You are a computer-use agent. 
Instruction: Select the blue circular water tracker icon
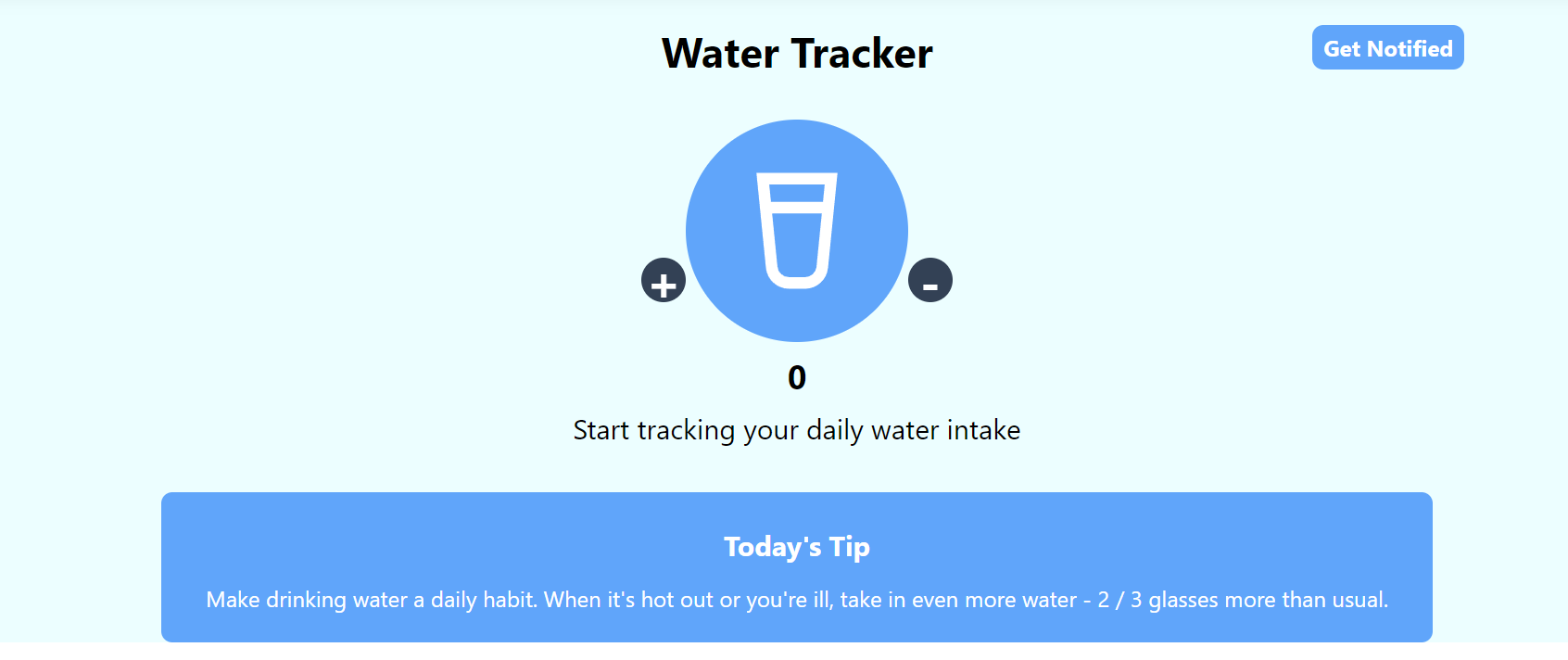click(x=797, y=229)
